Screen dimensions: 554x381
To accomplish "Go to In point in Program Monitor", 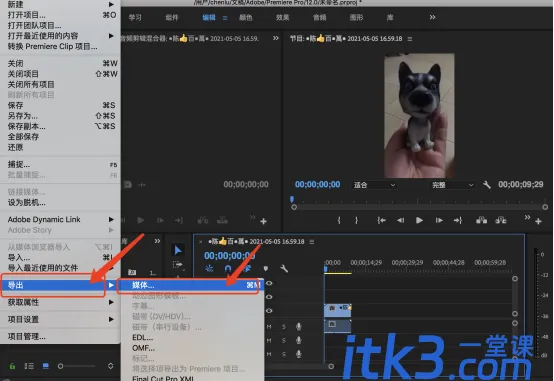I will tap(381, 221).
